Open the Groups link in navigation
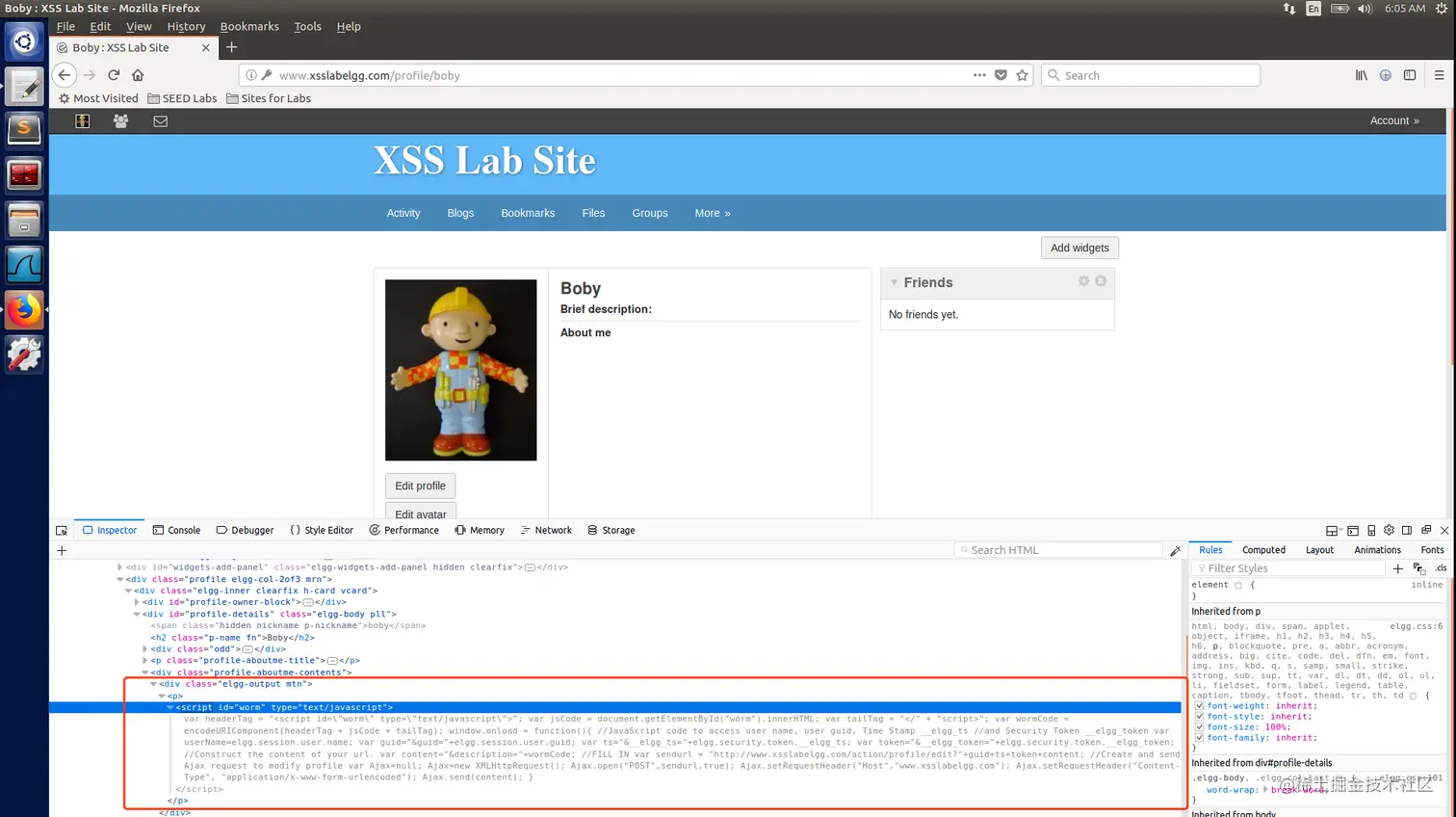 [x=650, y=213]
